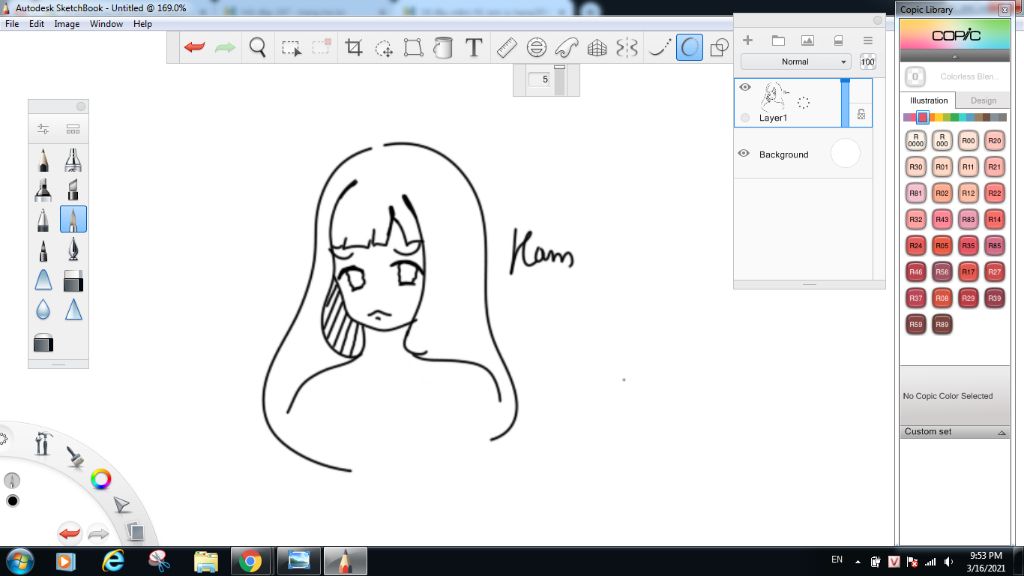Select the marker brush in brush palette
Screen dimensions: 1024x576
[43, 189]
